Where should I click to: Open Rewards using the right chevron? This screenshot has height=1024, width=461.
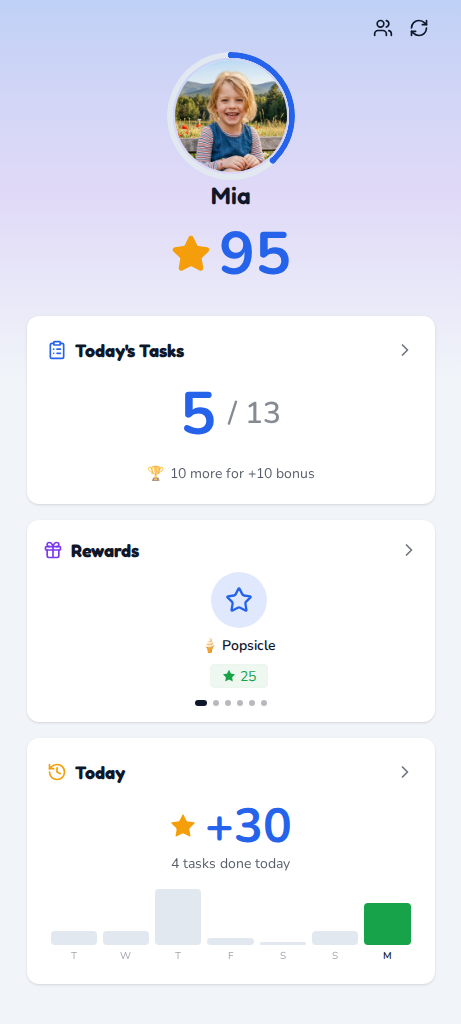coord(409,550)
